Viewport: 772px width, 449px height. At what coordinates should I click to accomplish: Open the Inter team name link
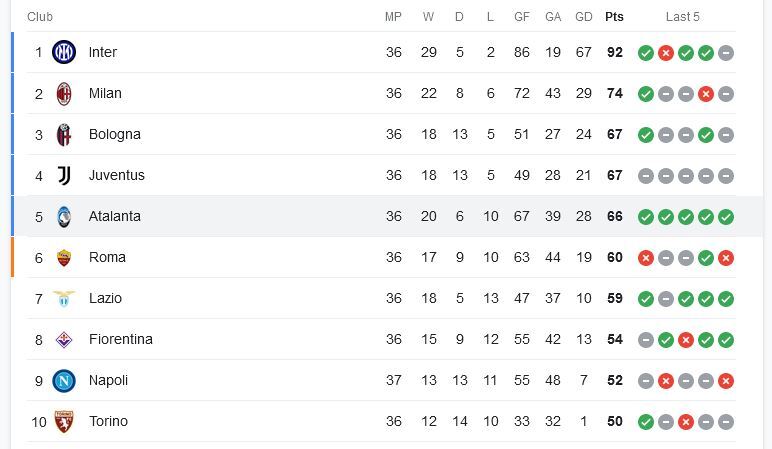tap(102, 52)
